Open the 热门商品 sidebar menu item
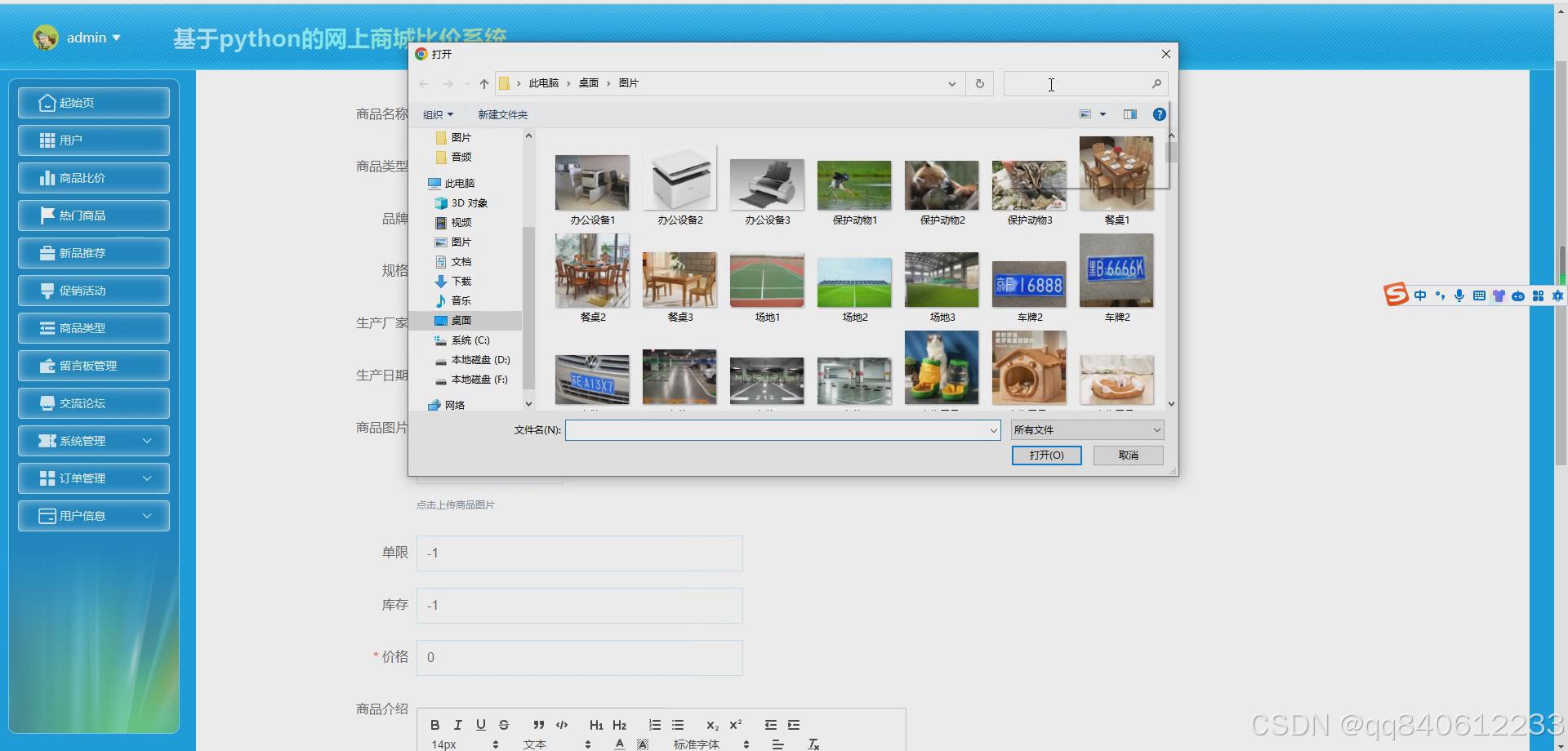 pos(94,216)
